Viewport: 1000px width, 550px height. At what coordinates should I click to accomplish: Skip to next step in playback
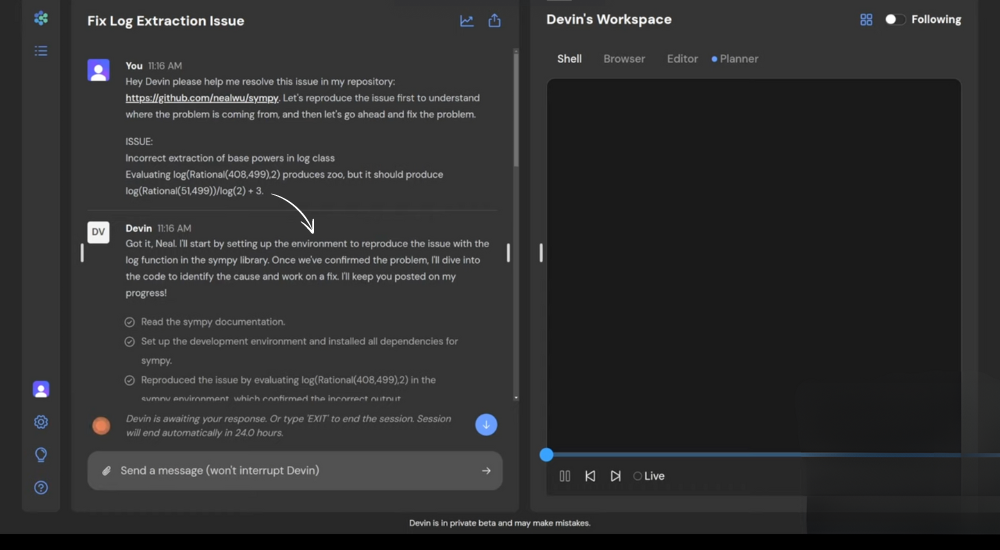[615, 476]
